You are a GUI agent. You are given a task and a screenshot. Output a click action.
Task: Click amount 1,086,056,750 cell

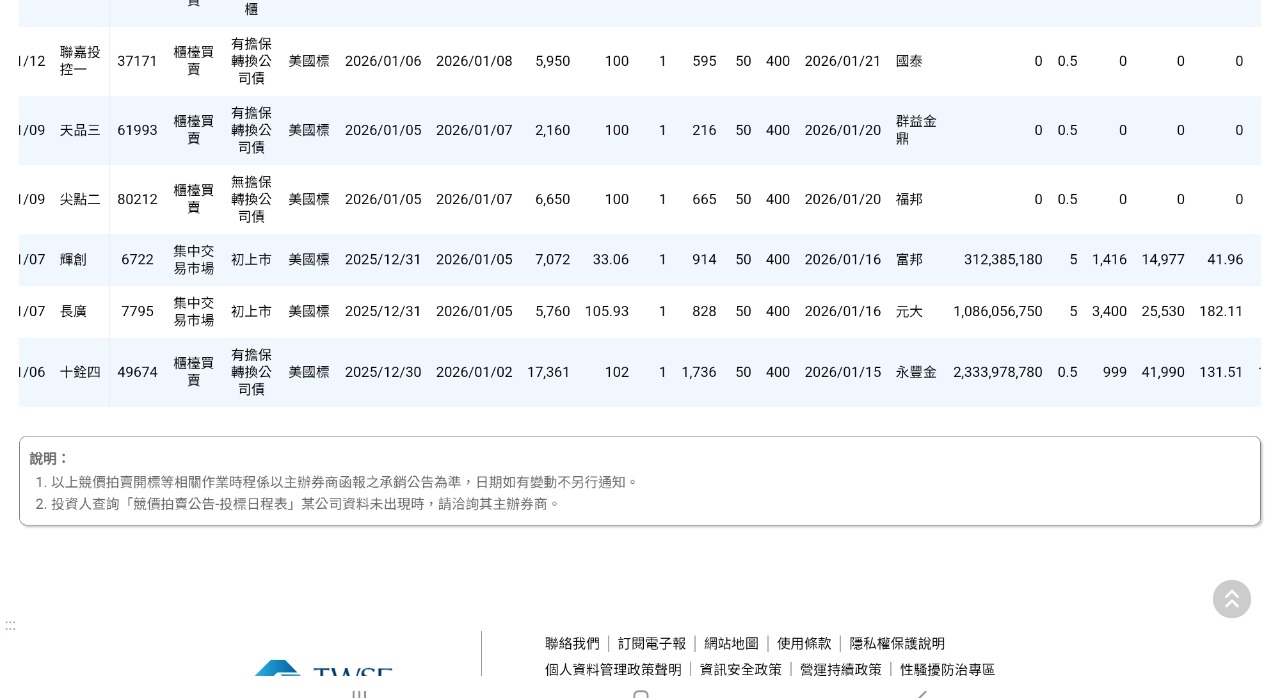[x=998, y=311]
